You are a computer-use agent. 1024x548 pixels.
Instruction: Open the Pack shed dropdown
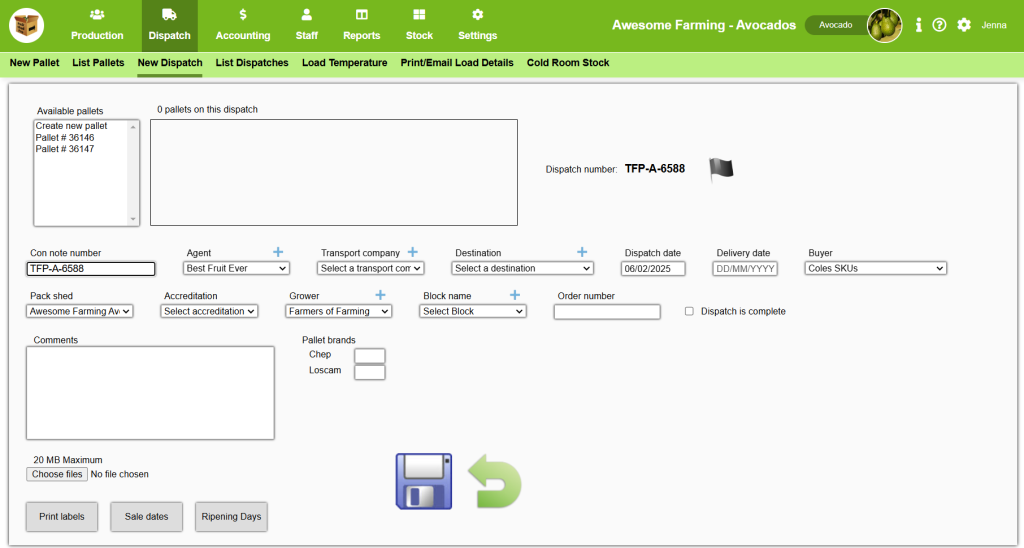pyautogui.click(x=80, y=312)
